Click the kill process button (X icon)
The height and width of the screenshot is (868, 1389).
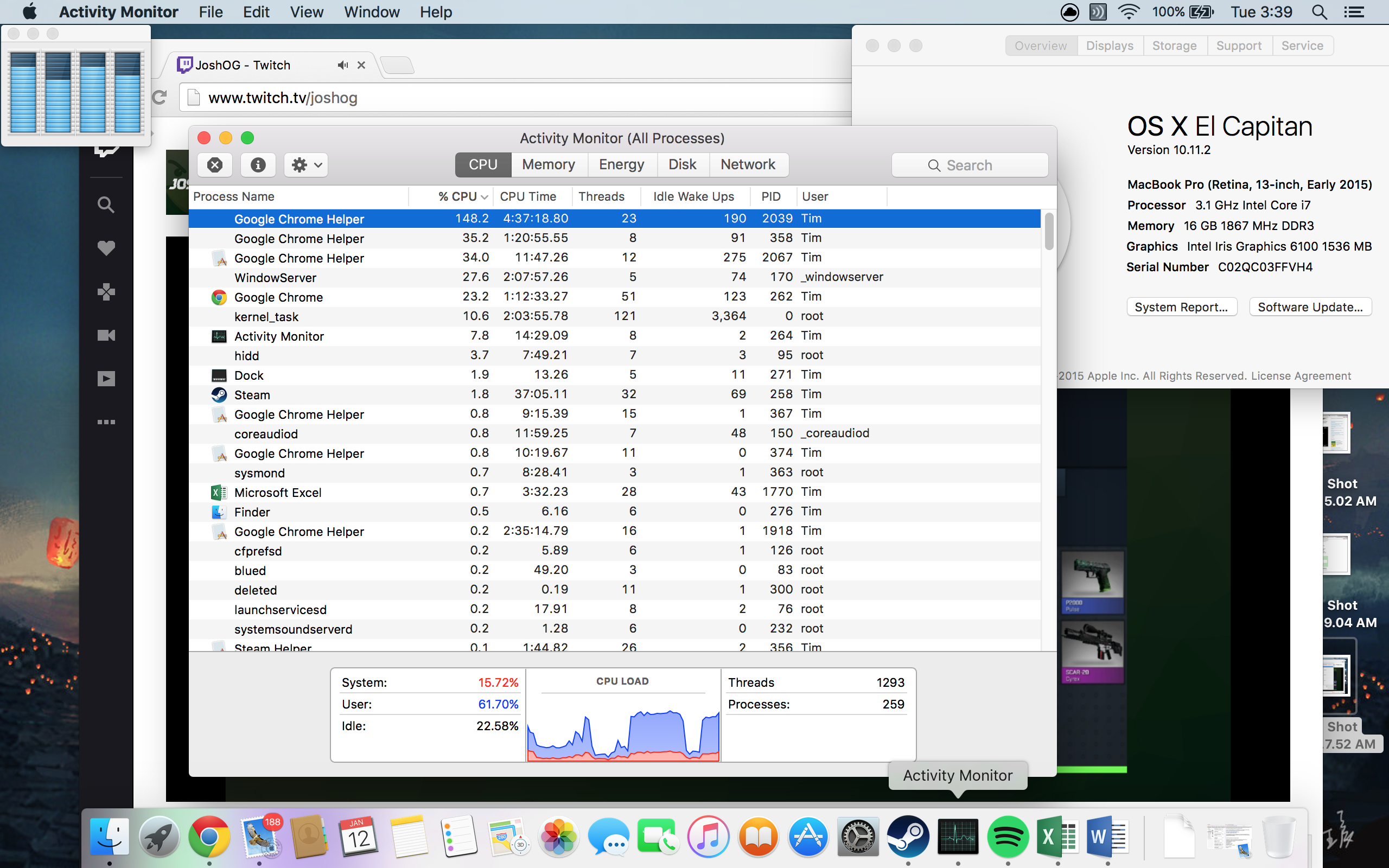[214, 164]
